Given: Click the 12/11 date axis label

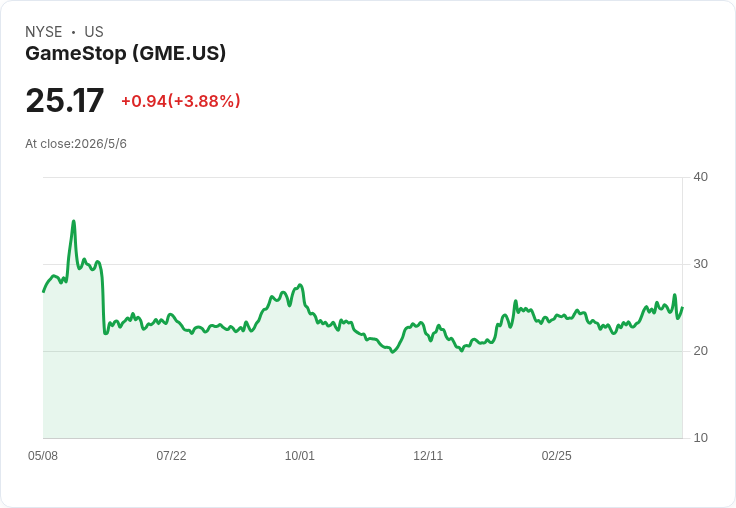Looking at the screenshot, I should (428, 456).
